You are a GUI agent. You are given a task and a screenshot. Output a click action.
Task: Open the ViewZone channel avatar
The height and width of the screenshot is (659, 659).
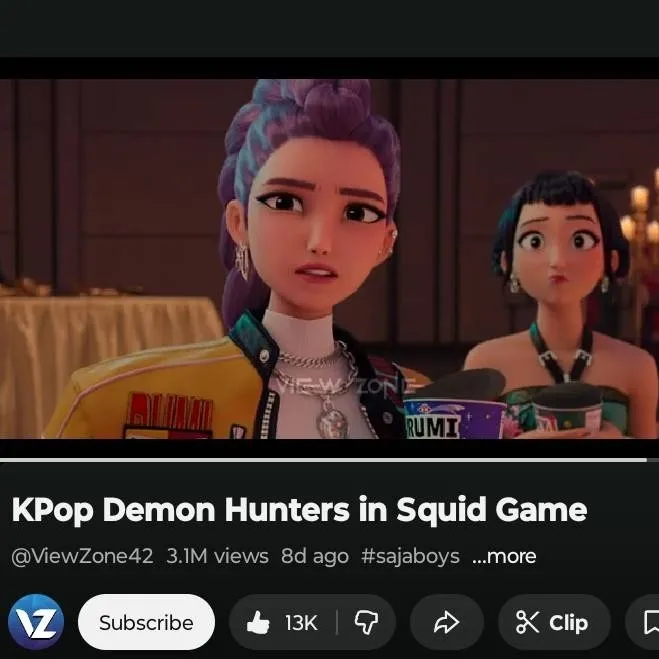(36, 622)
